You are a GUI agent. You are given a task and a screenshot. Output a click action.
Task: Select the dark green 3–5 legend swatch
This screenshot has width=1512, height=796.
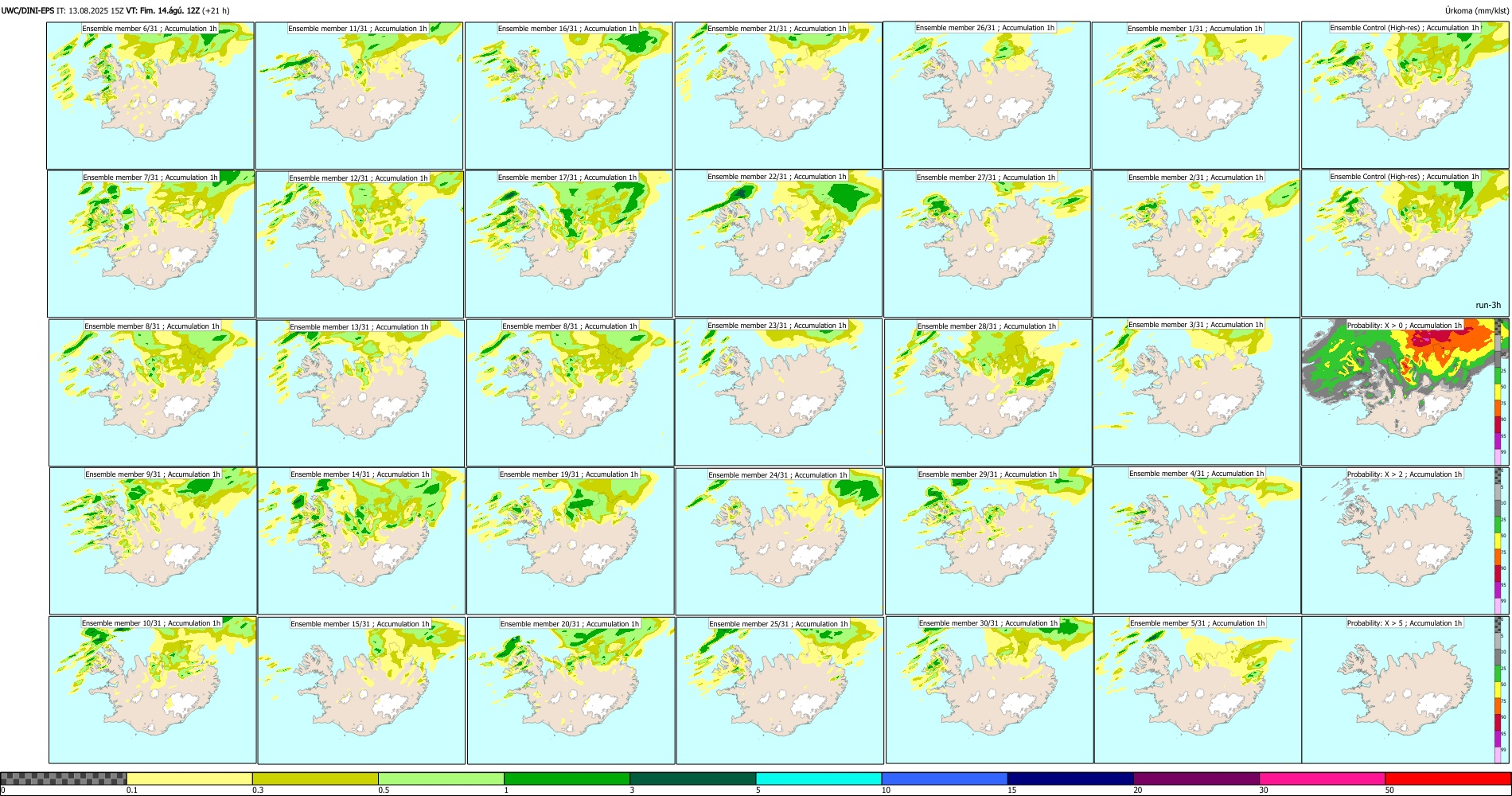[x=692, y=778]
